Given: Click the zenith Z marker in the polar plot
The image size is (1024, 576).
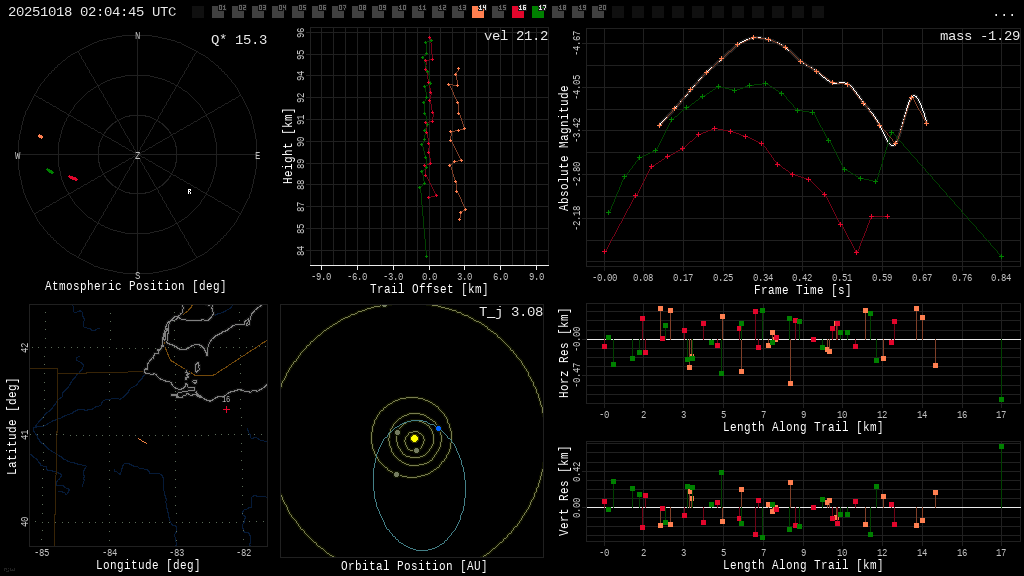Looking at the screenshot, I should (x=138, y=156).
